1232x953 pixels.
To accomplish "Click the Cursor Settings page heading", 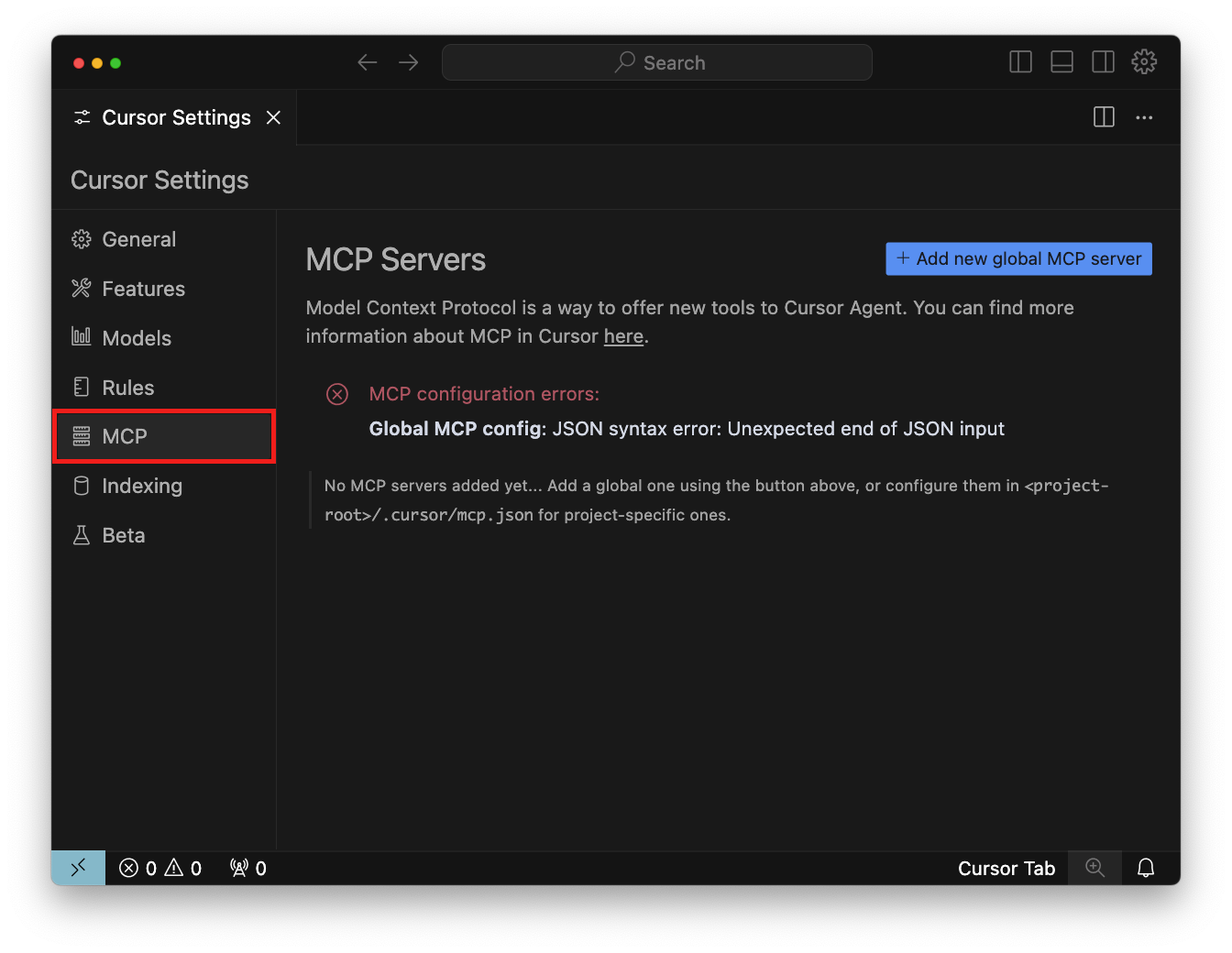I will 159,180.
